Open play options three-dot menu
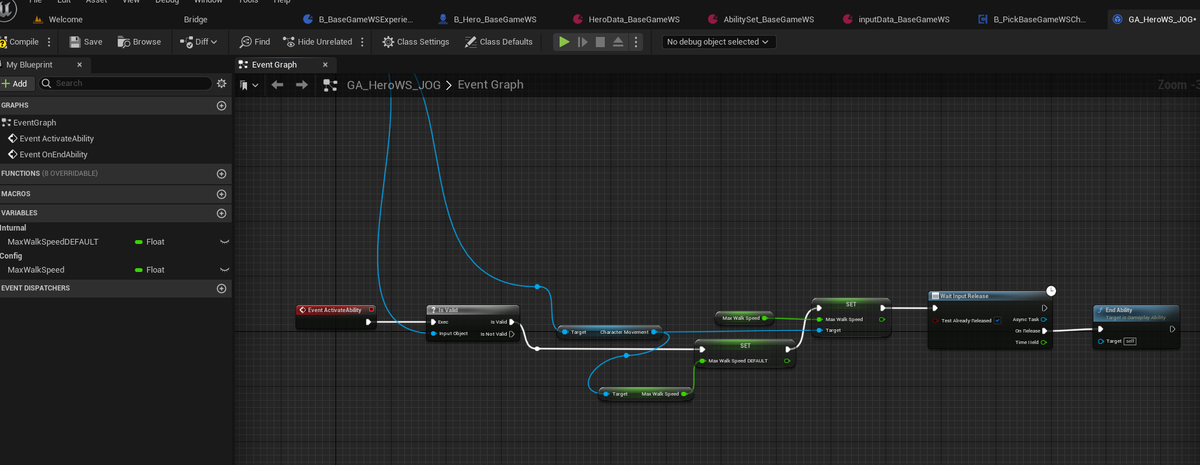Viewport: 1200px width, 465px height. pyautogui.click(x=637, y=42)
